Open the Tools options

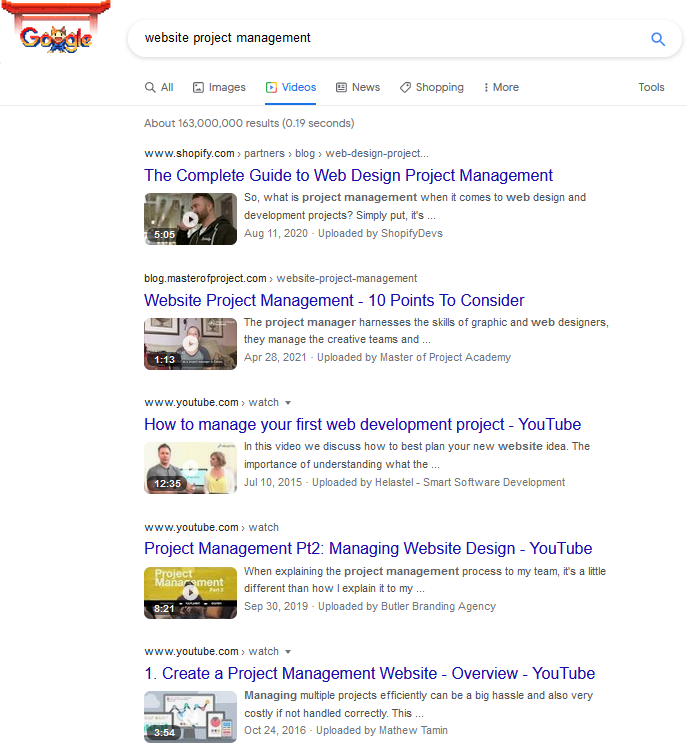651,87
